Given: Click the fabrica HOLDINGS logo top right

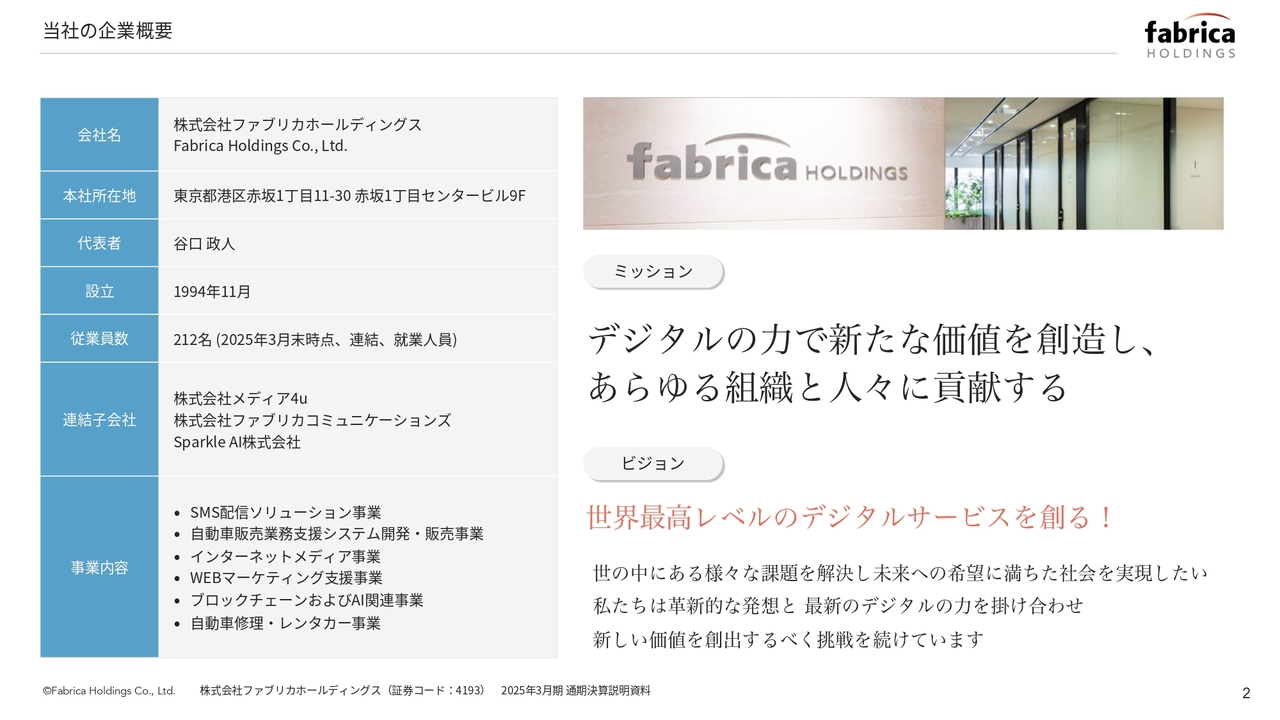Looking at the screenshot, I should pos(1190,37).
